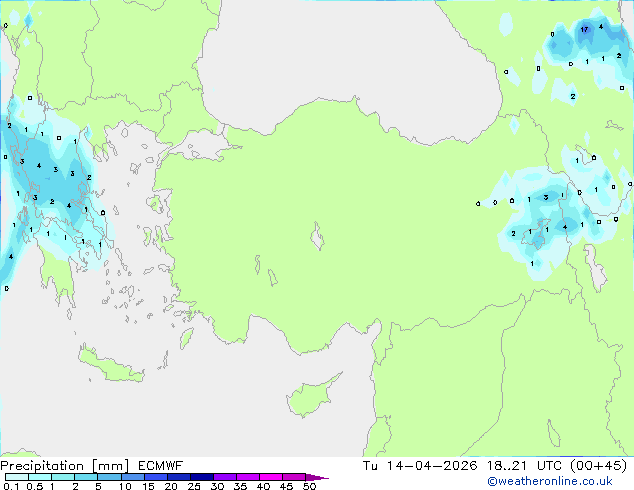Click legend label '0.1'
Image resolution: width=634 pixels, height=490 pixels.
[11, 486]
